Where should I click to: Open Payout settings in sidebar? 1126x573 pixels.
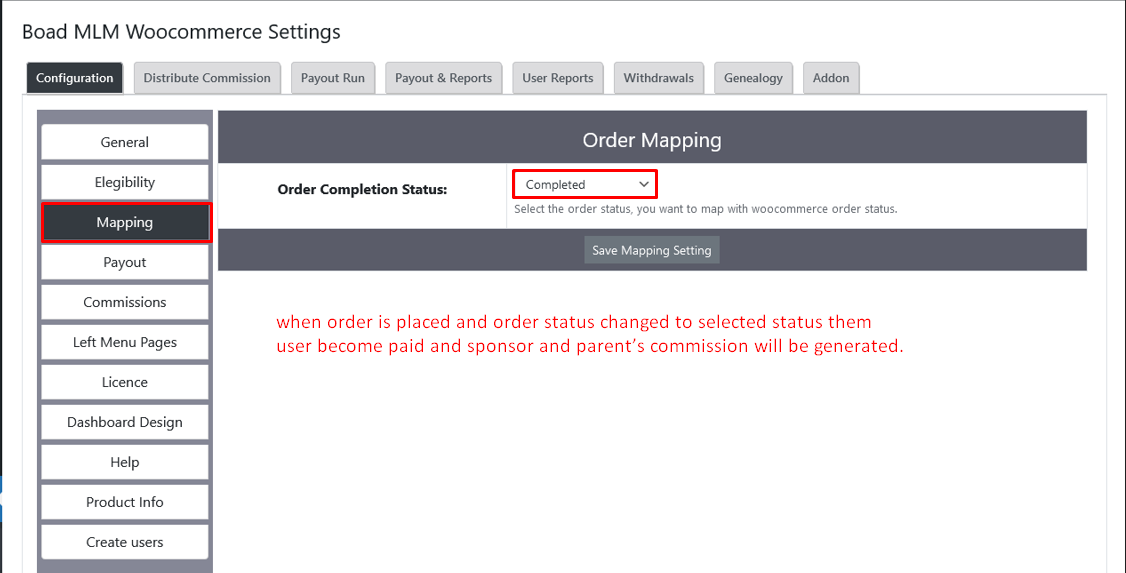[x=125, y=262]
